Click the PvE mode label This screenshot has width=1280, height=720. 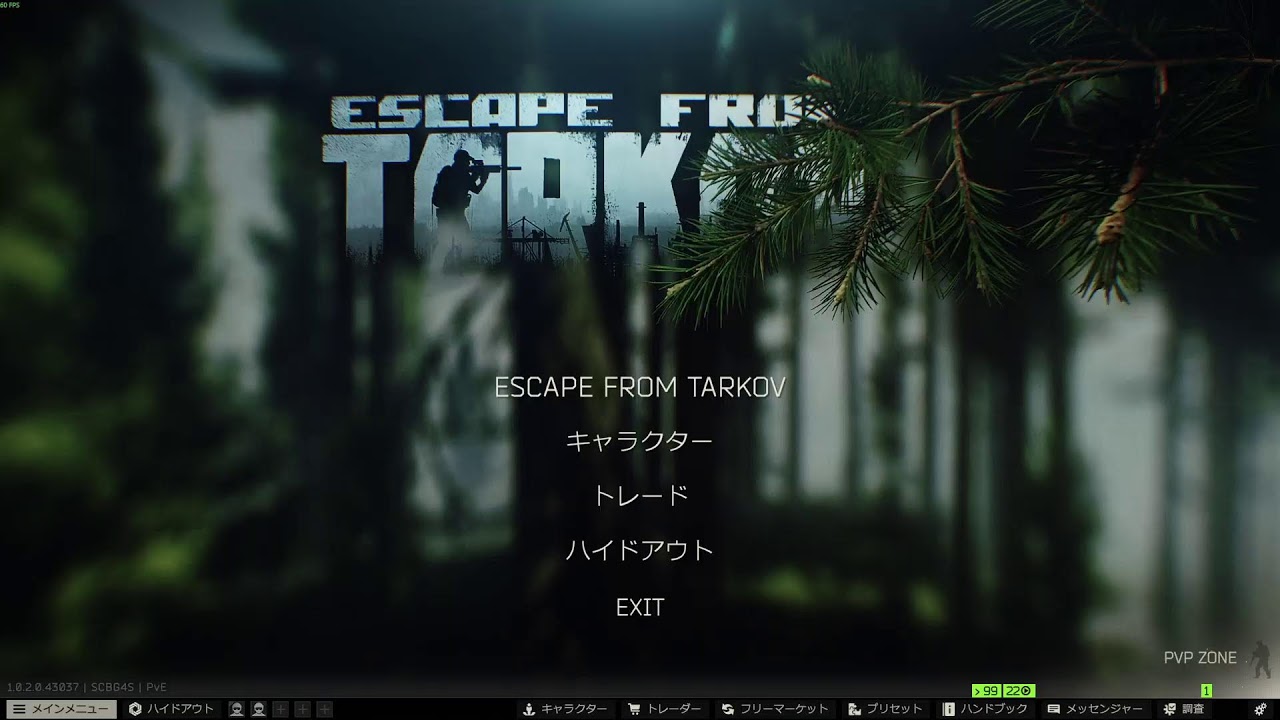[x=156, y=688]
